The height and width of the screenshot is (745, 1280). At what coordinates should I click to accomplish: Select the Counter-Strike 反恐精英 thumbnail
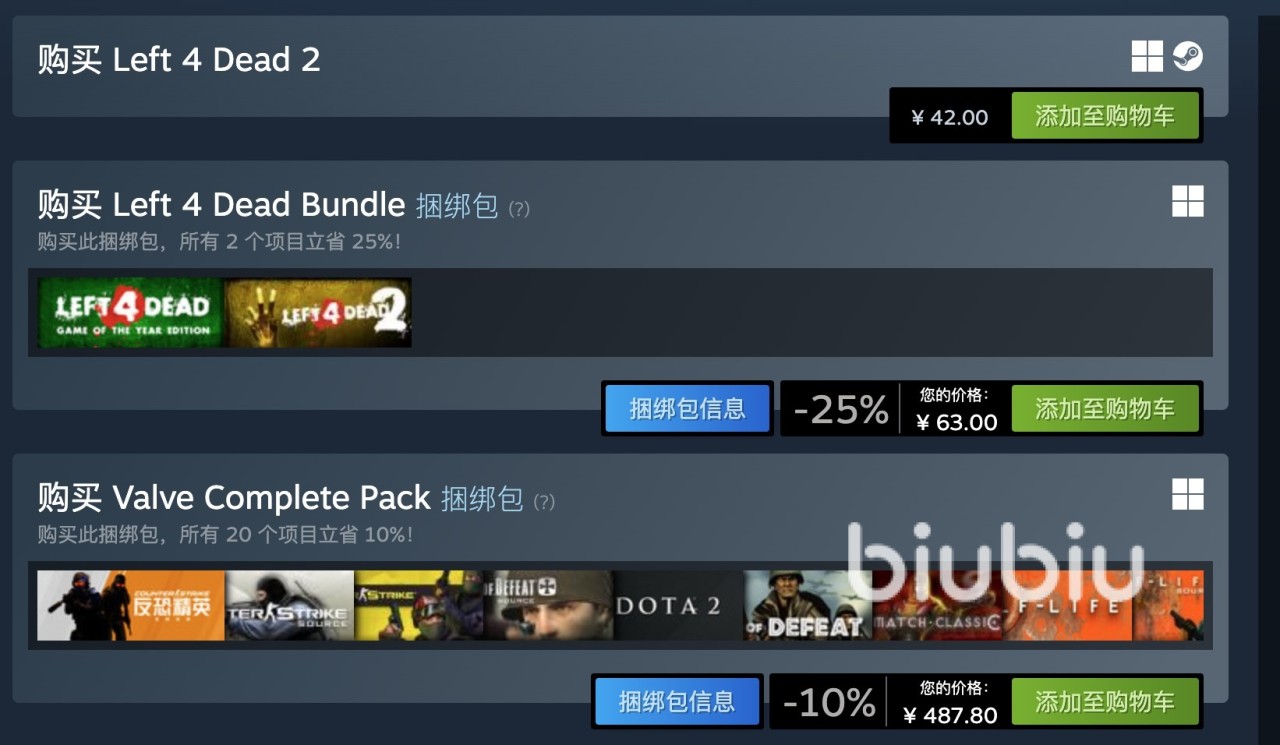131,605
